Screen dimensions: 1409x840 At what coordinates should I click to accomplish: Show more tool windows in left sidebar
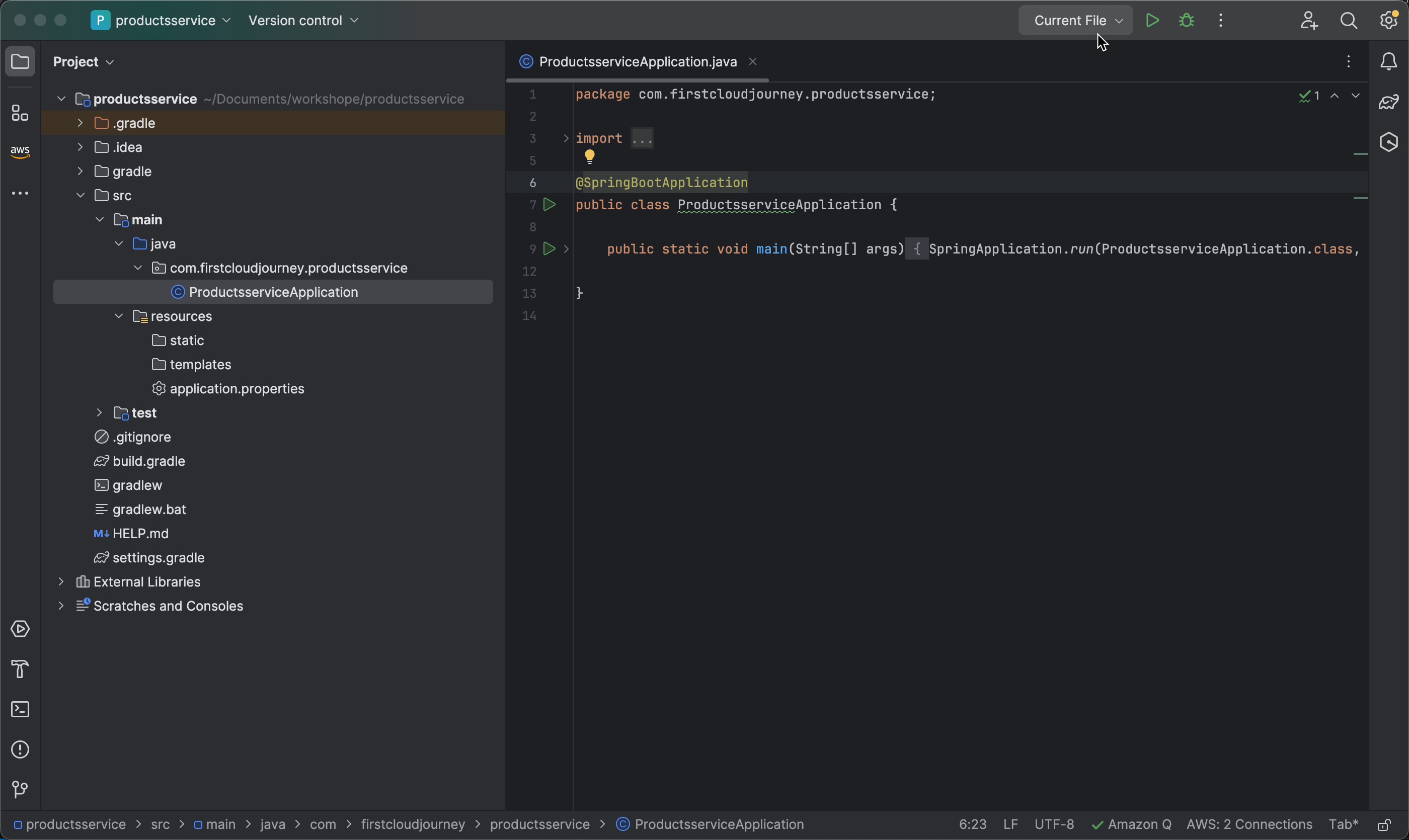[21, 194]
